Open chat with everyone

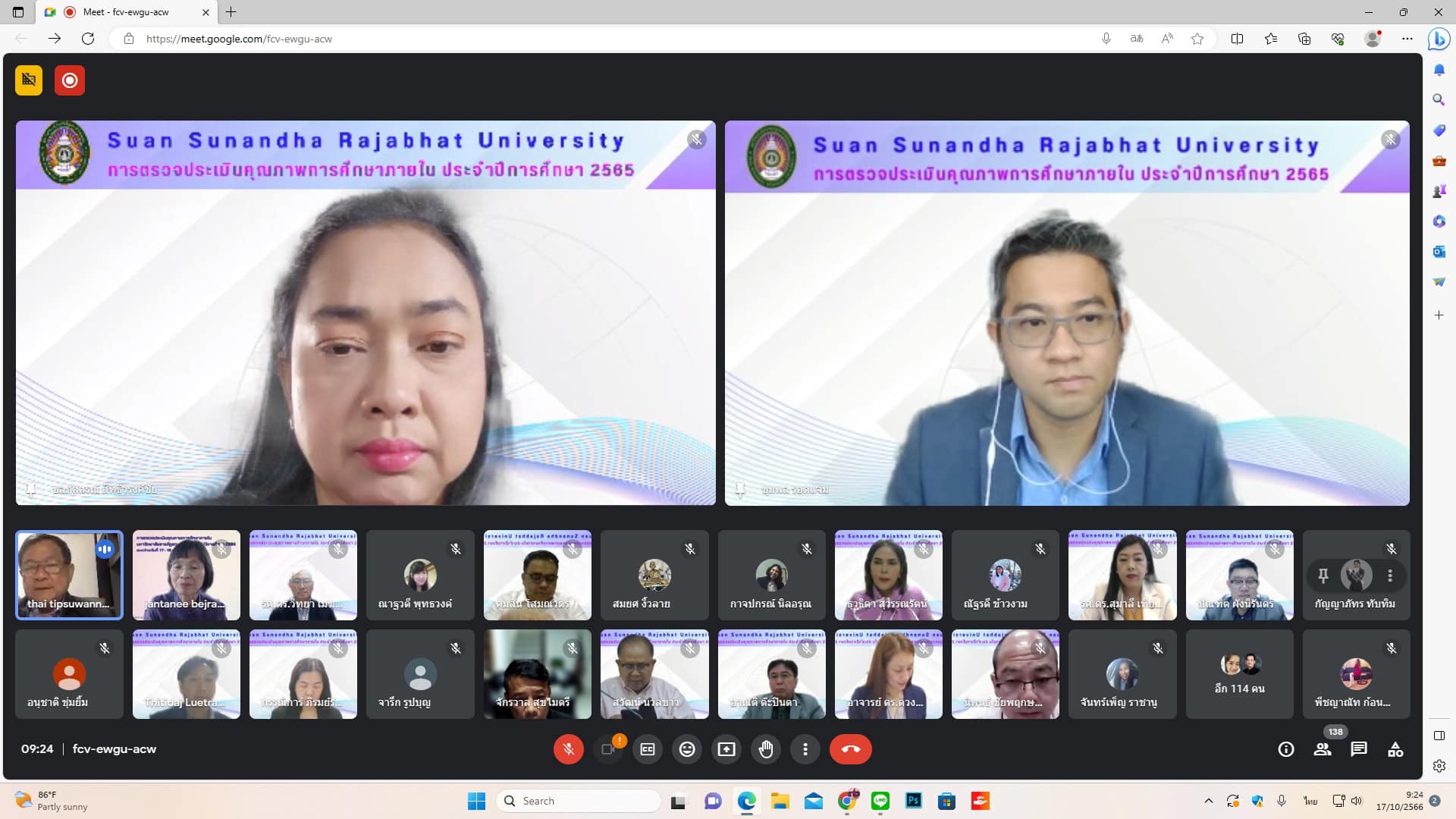click(1359, 749)
